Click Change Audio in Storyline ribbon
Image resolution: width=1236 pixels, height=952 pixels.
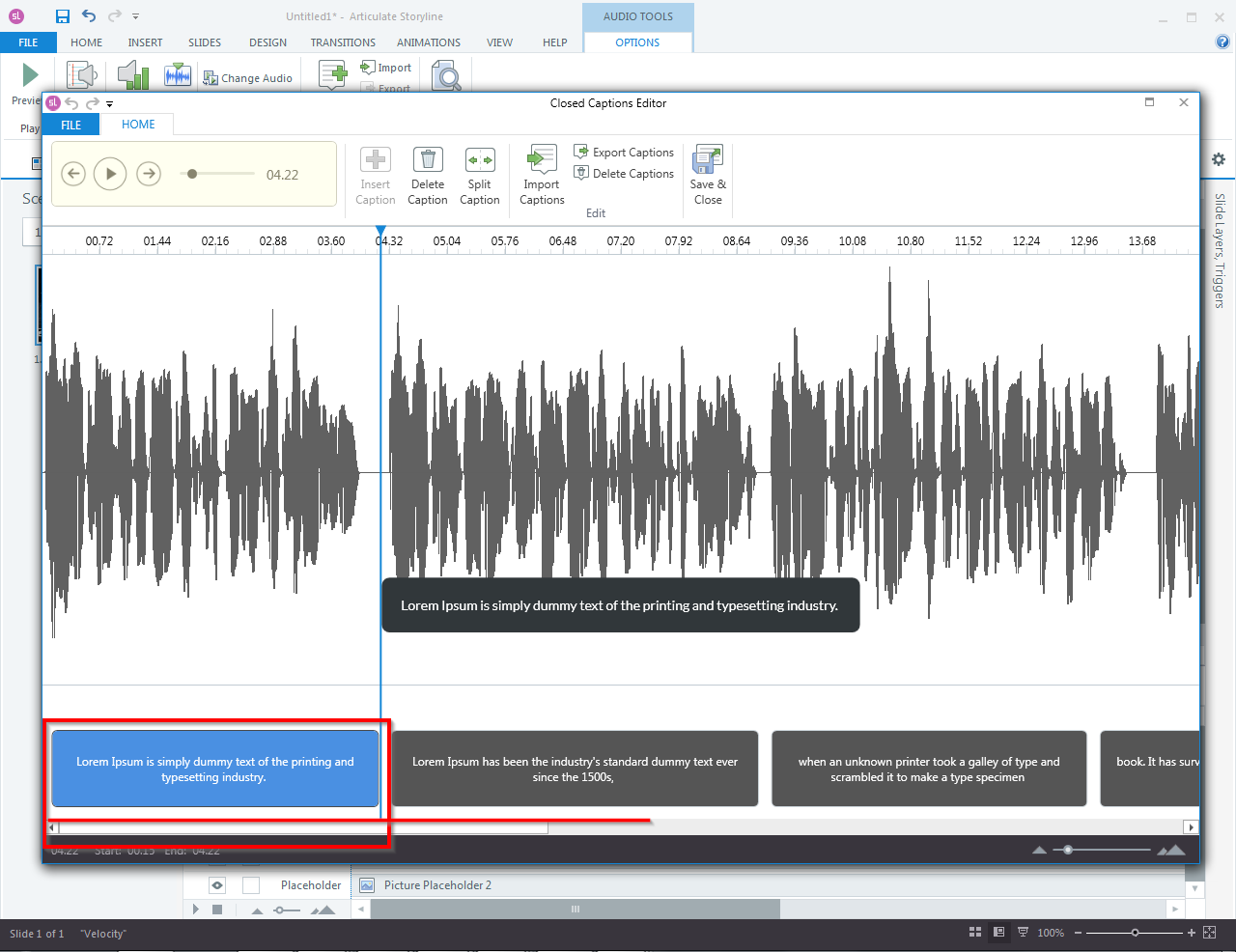click(x=247, y=78)
